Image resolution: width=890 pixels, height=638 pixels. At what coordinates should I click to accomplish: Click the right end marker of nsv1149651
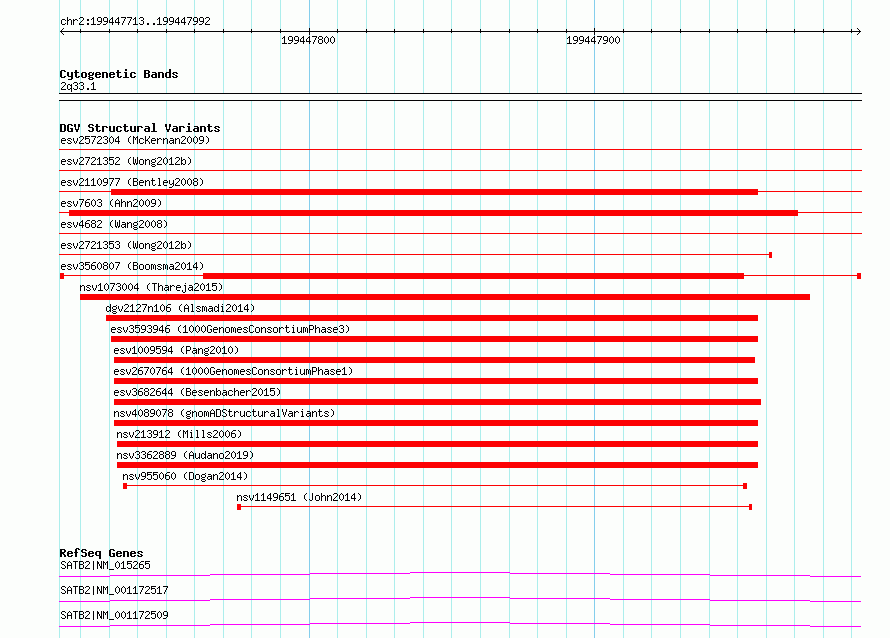(750, 507)
